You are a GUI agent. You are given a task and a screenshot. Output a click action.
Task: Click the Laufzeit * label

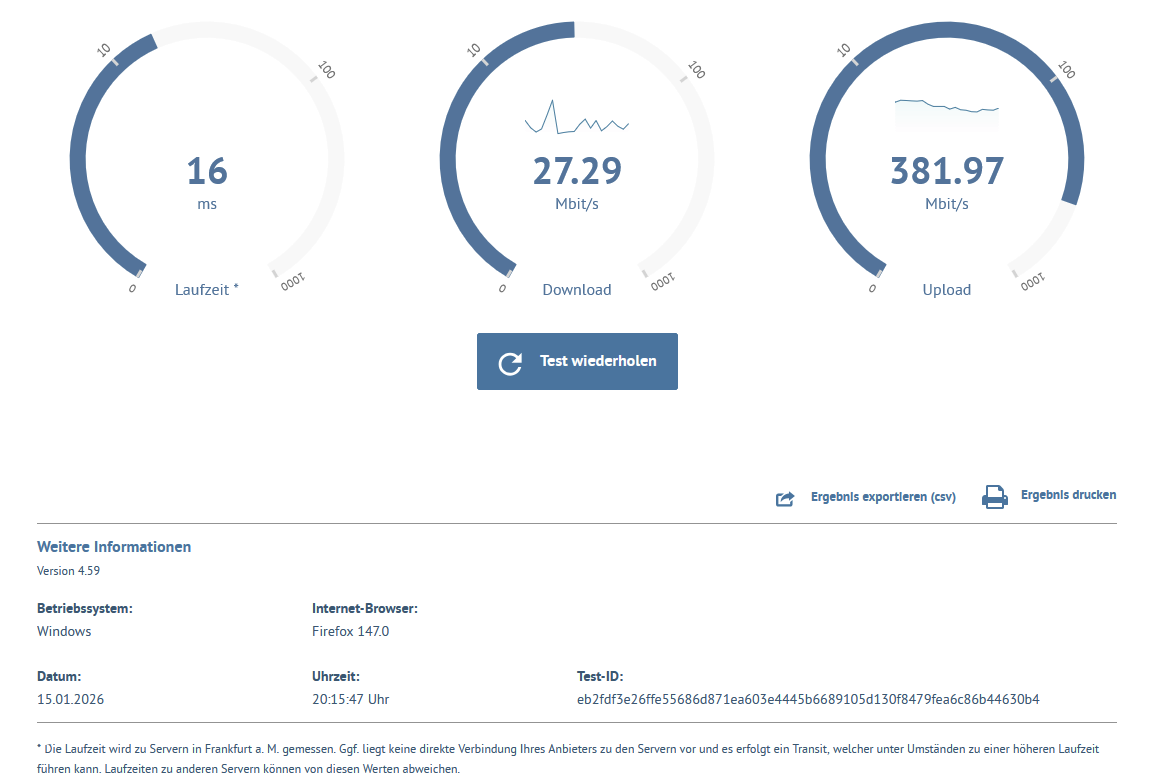206,290
